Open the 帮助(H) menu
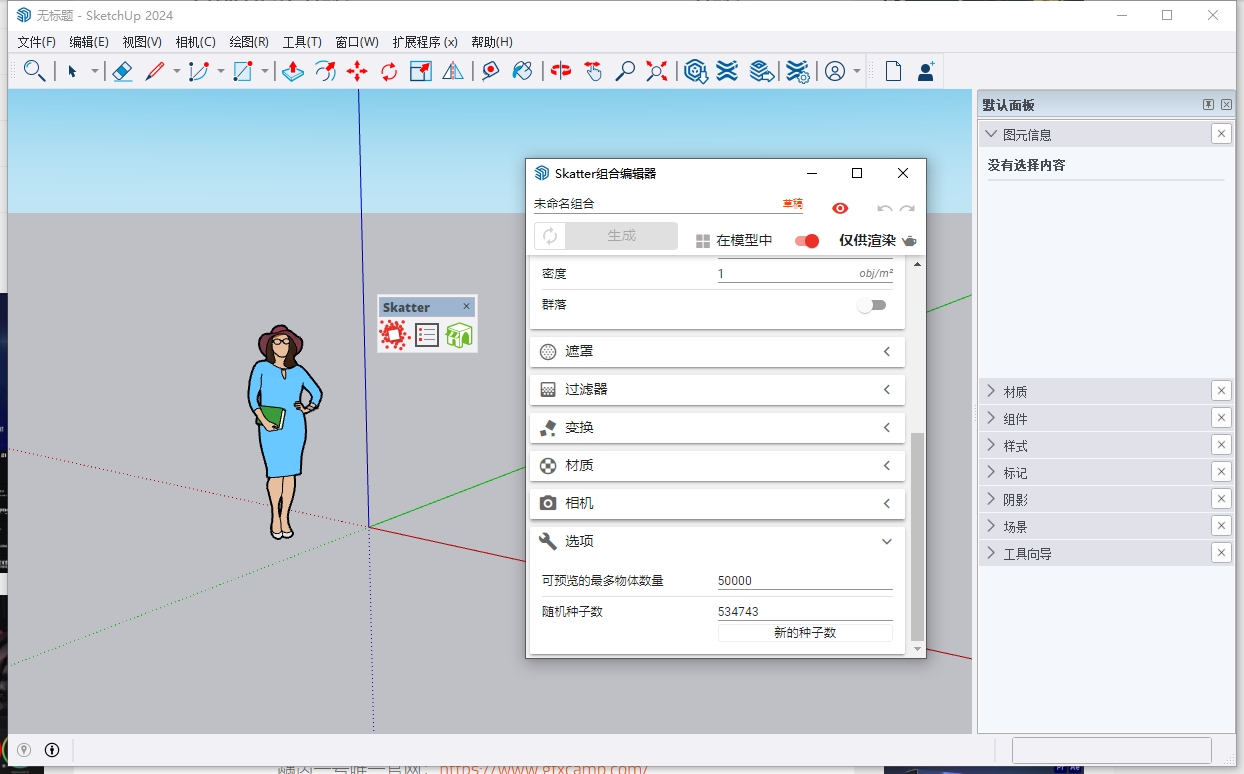This screenshot has height=774, width=1244. pyautogui.click(x=492, y=42)
